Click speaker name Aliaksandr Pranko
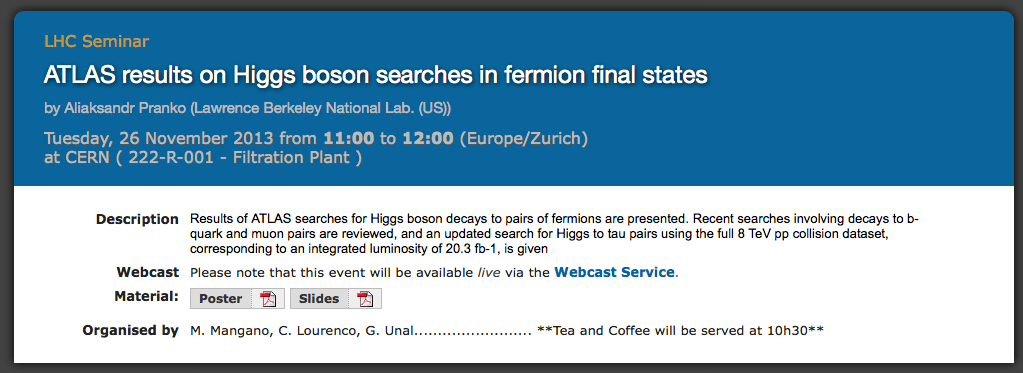Viewport: 1023px width, 373px height. point(125,108)
